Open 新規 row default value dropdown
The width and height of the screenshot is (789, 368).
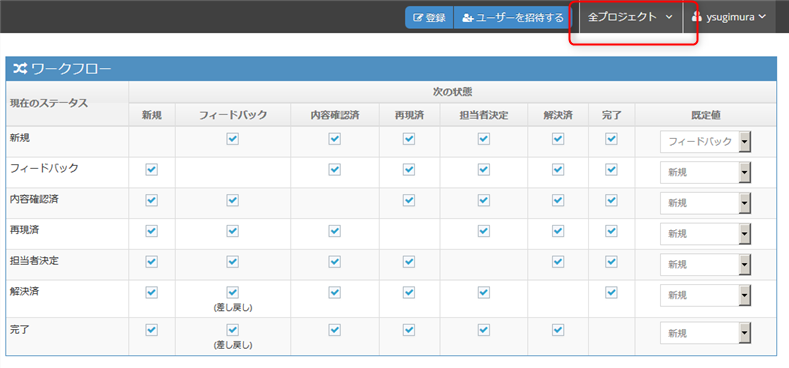point(705,142)
